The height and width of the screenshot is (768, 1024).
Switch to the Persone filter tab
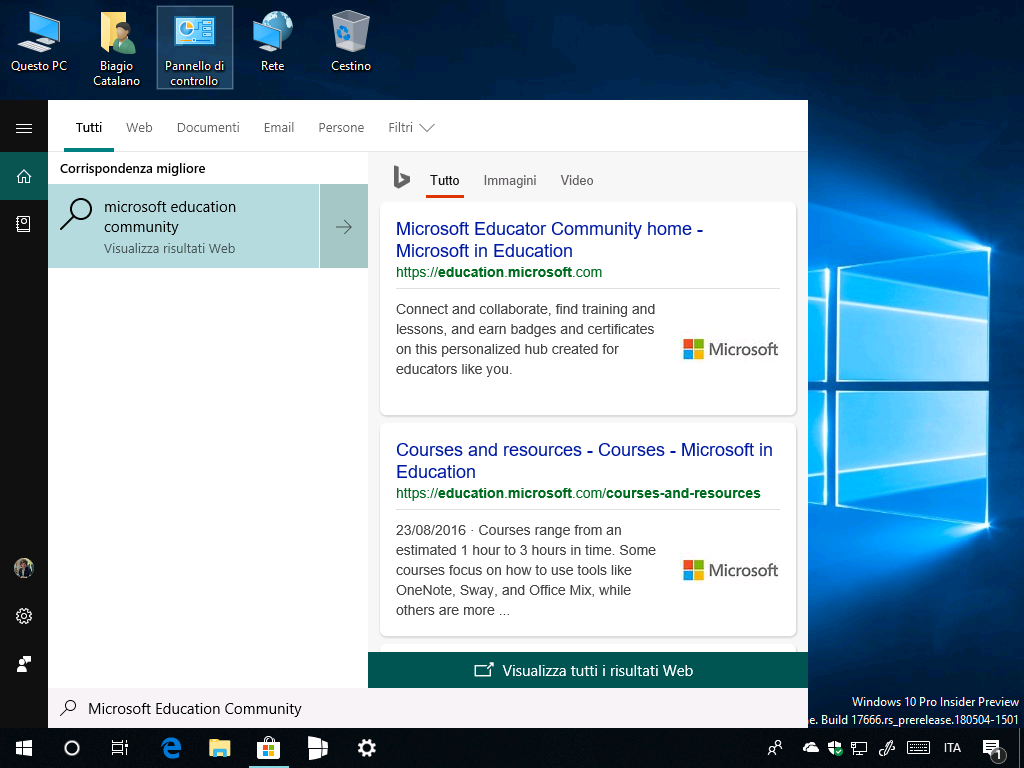click(x=341, y=127)
